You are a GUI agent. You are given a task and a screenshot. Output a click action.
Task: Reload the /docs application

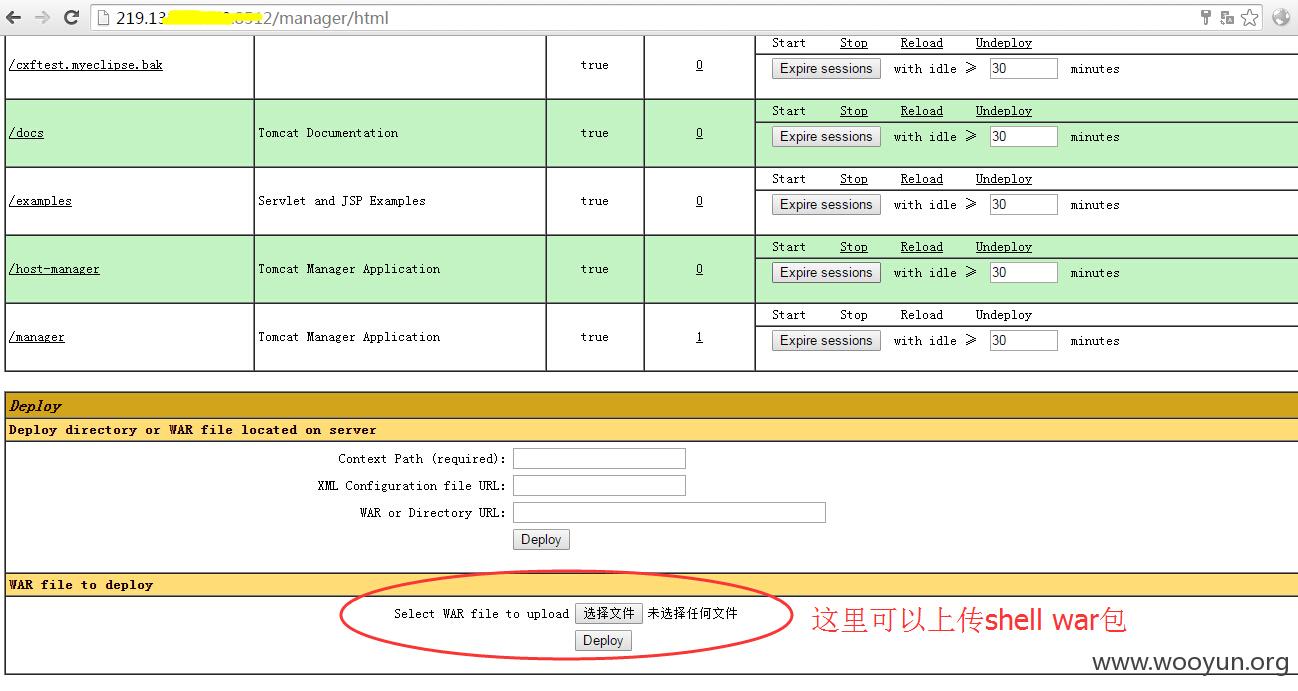coord(922,111)
